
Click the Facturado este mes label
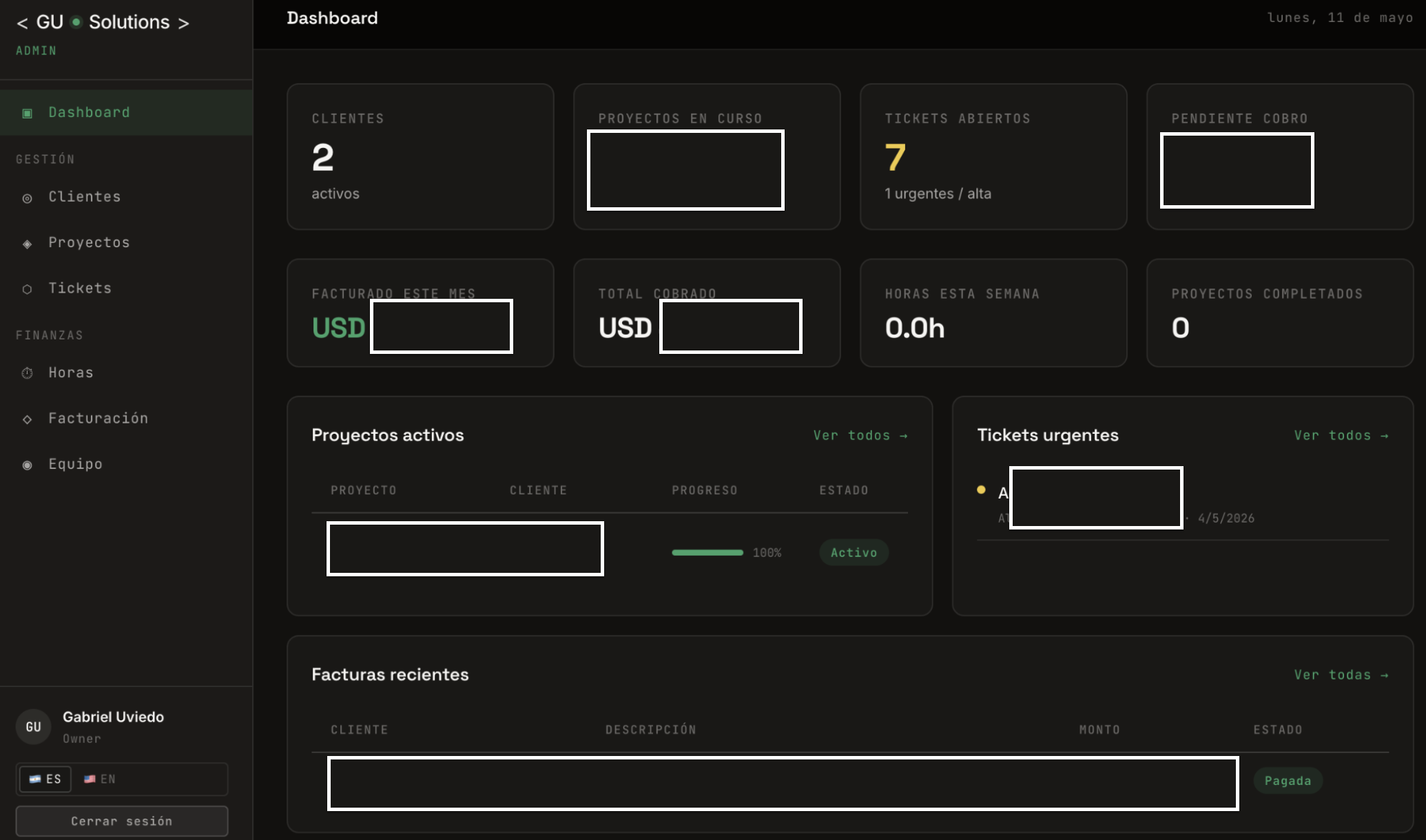click(x=393, y=293)
